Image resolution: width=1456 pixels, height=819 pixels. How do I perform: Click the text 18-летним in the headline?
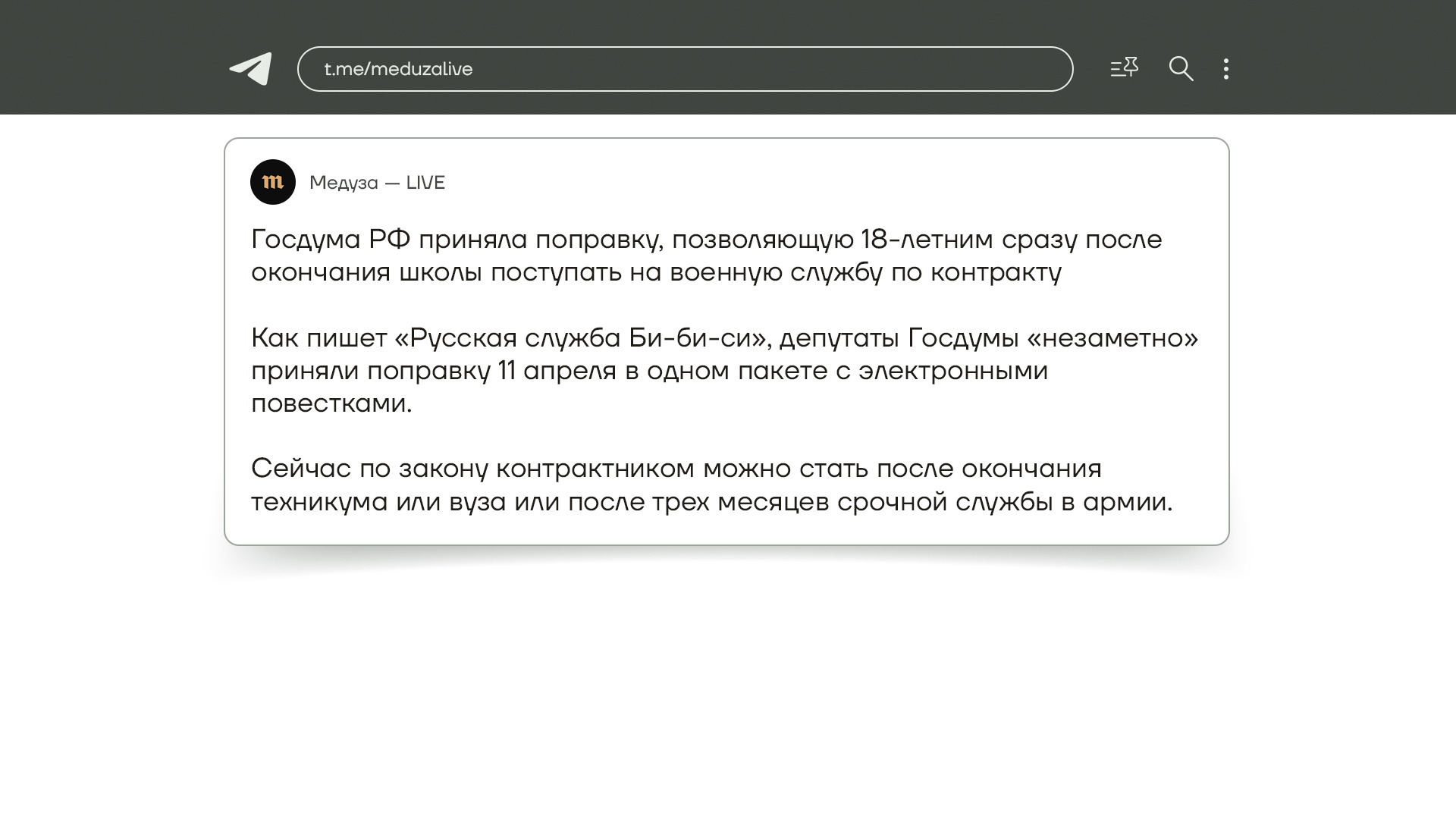927,240
